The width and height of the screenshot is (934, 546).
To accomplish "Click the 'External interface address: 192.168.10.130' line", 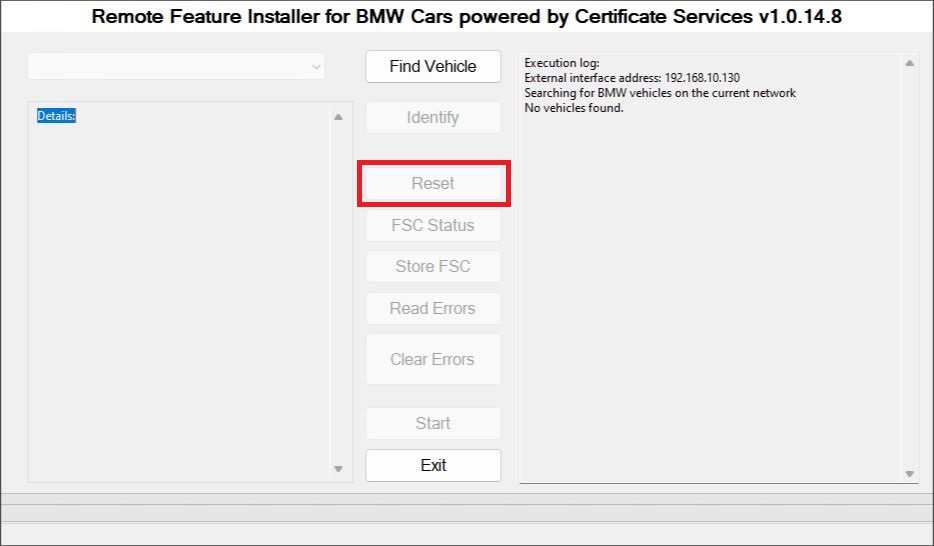I will tap(632, 78).
